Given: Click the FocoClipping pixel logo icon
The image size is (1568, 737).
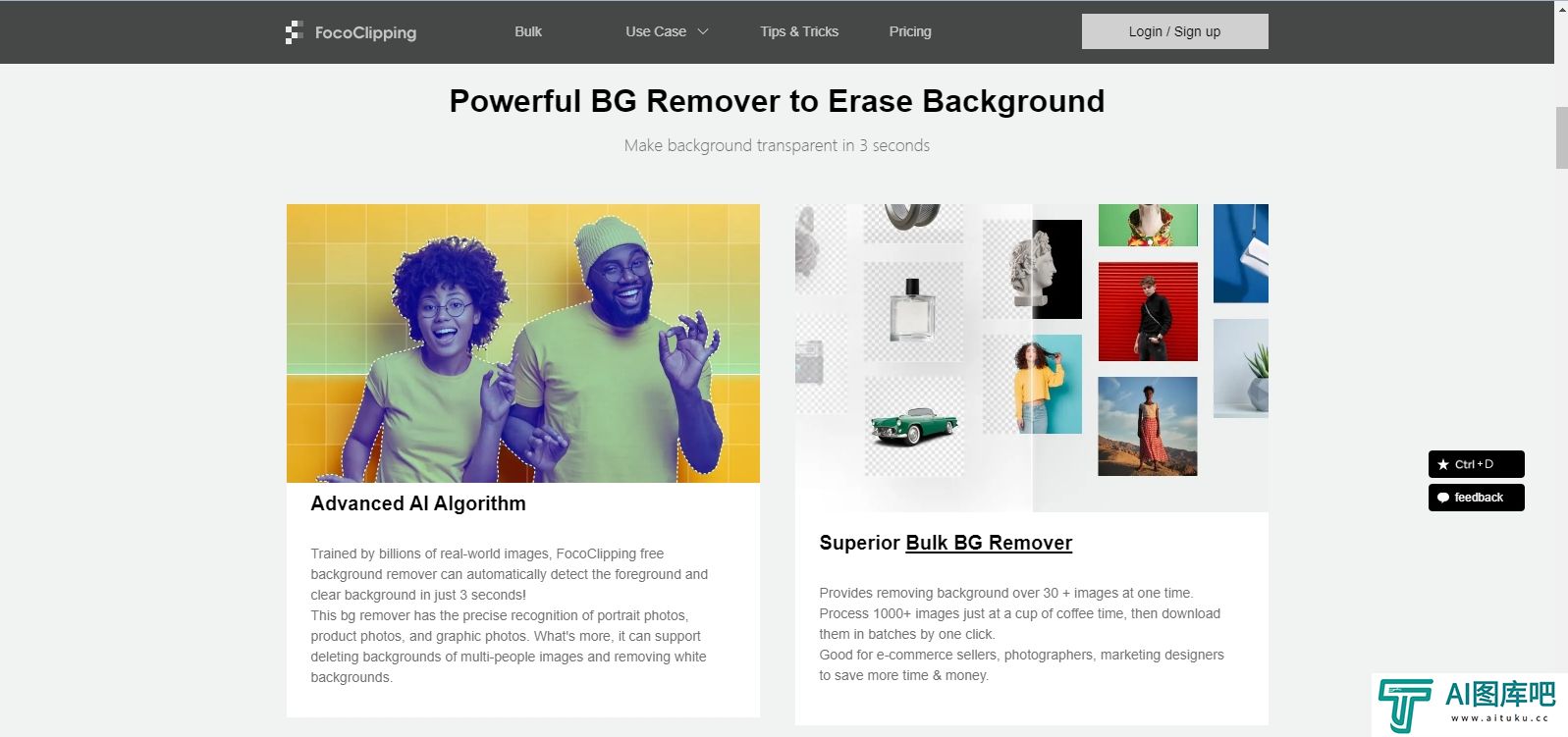Looking at the screenshot, I should pos(294,32).
